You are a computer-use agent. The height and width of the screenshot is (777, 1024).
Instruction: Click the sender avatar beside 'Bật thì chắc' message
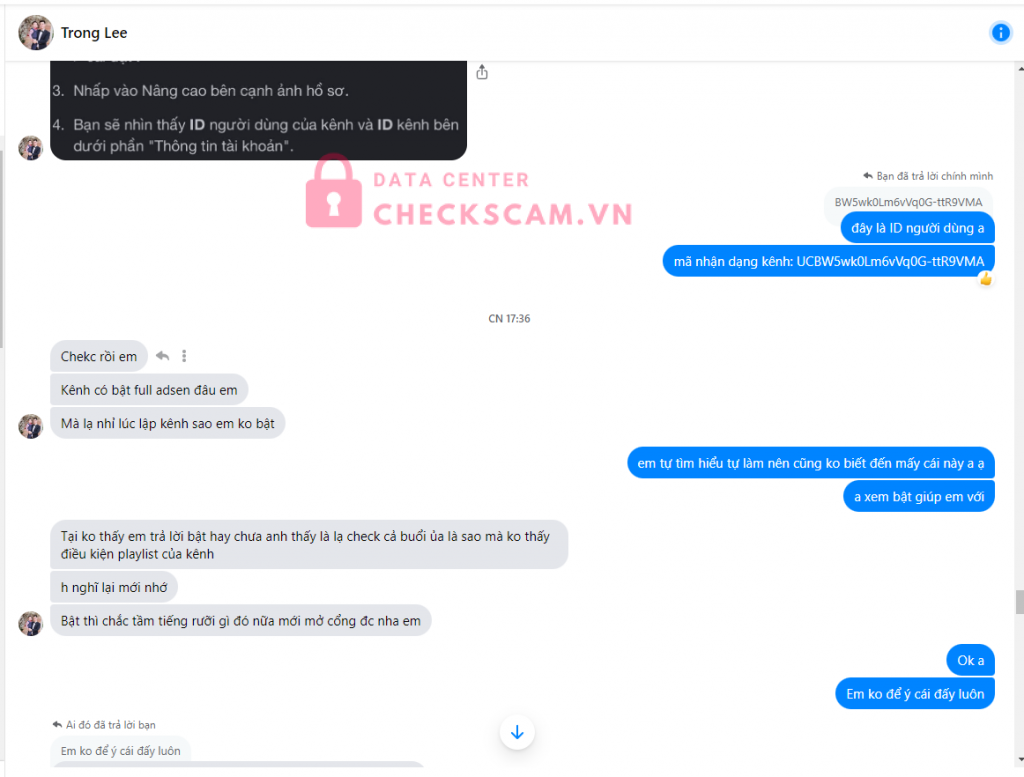point(31,623)
